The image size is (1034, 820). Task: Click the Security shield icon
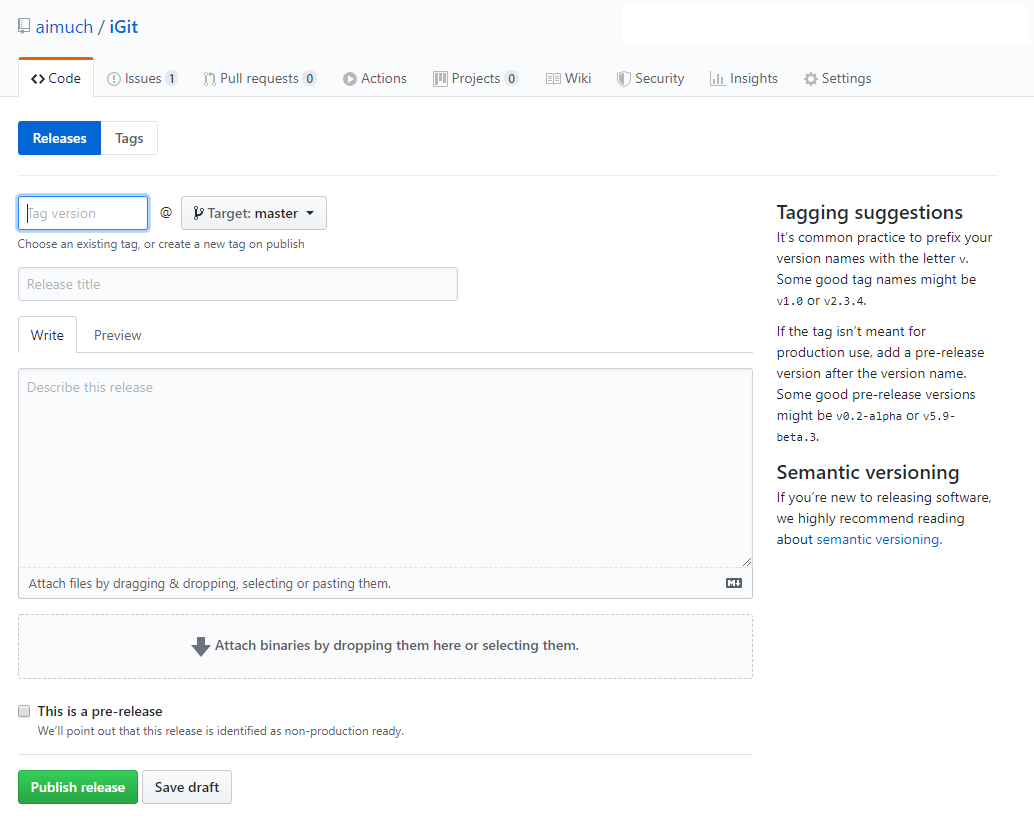click(623, 79)
